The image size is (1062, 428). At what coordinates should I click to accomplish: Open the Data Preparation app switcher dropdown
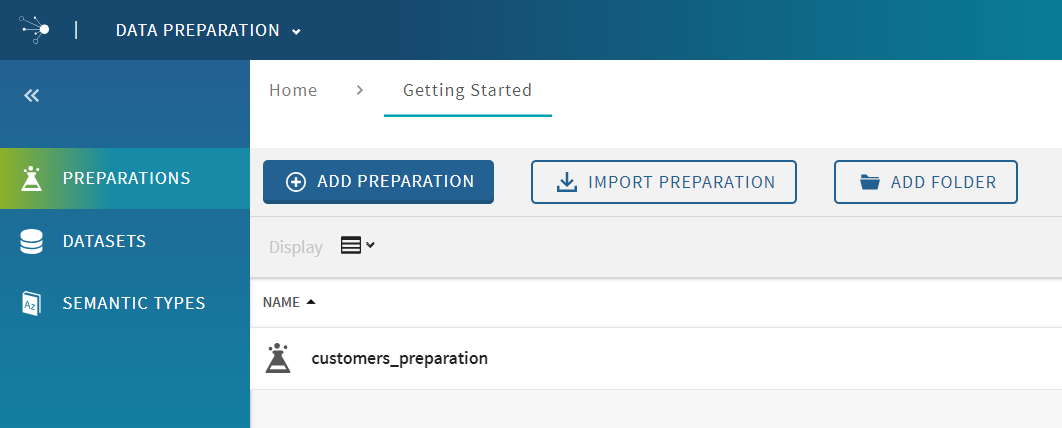tap(208, 31)
